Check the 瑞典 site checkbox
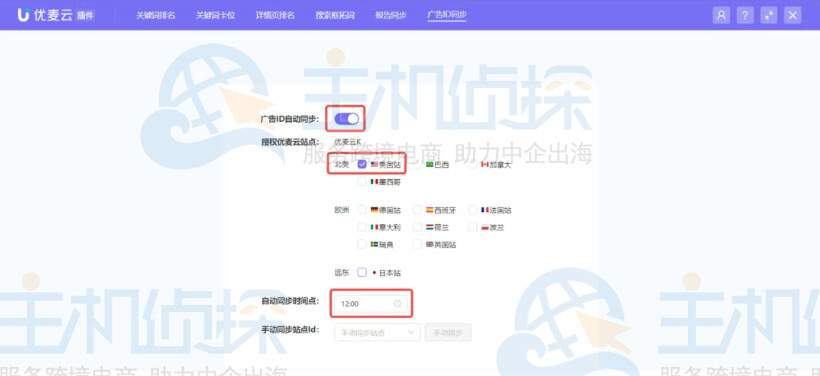 click(362, 244)
